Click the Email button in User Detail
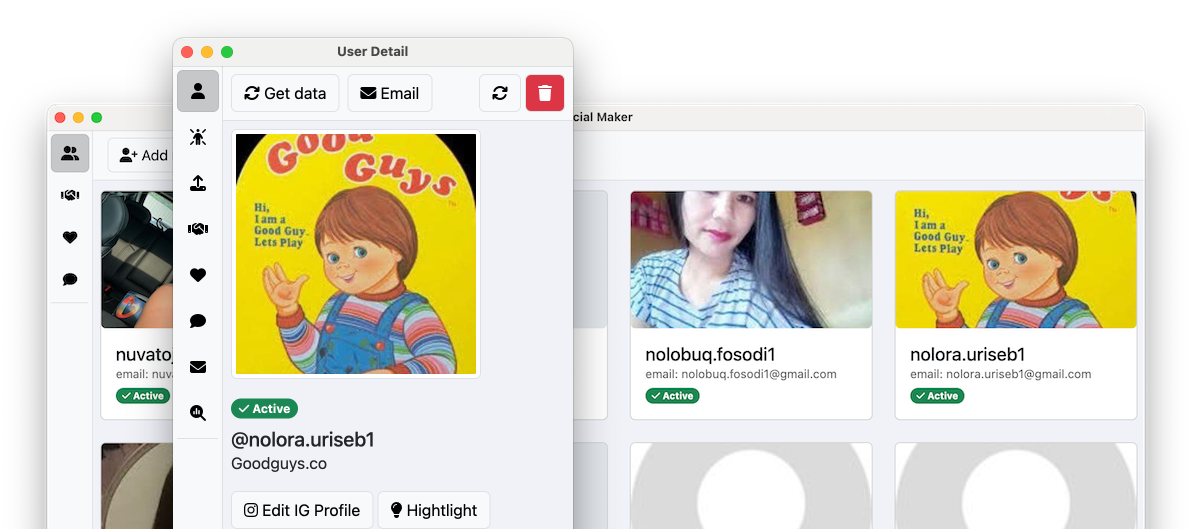The width and height of the screenshot is (1191, 529). pos(390,93)
